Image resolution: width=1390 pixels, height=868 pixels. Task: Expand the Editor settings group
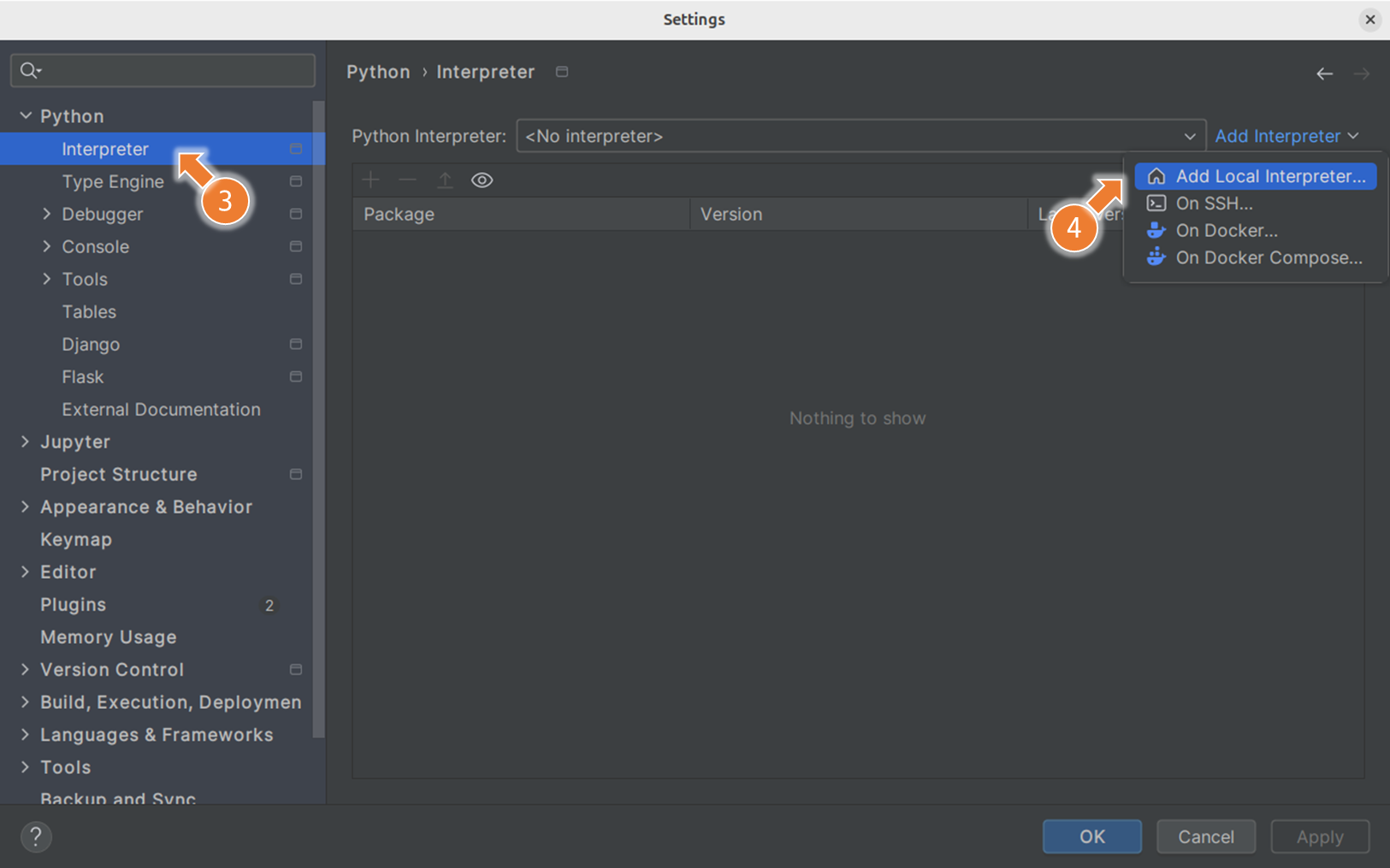click(x=26, y=571)
